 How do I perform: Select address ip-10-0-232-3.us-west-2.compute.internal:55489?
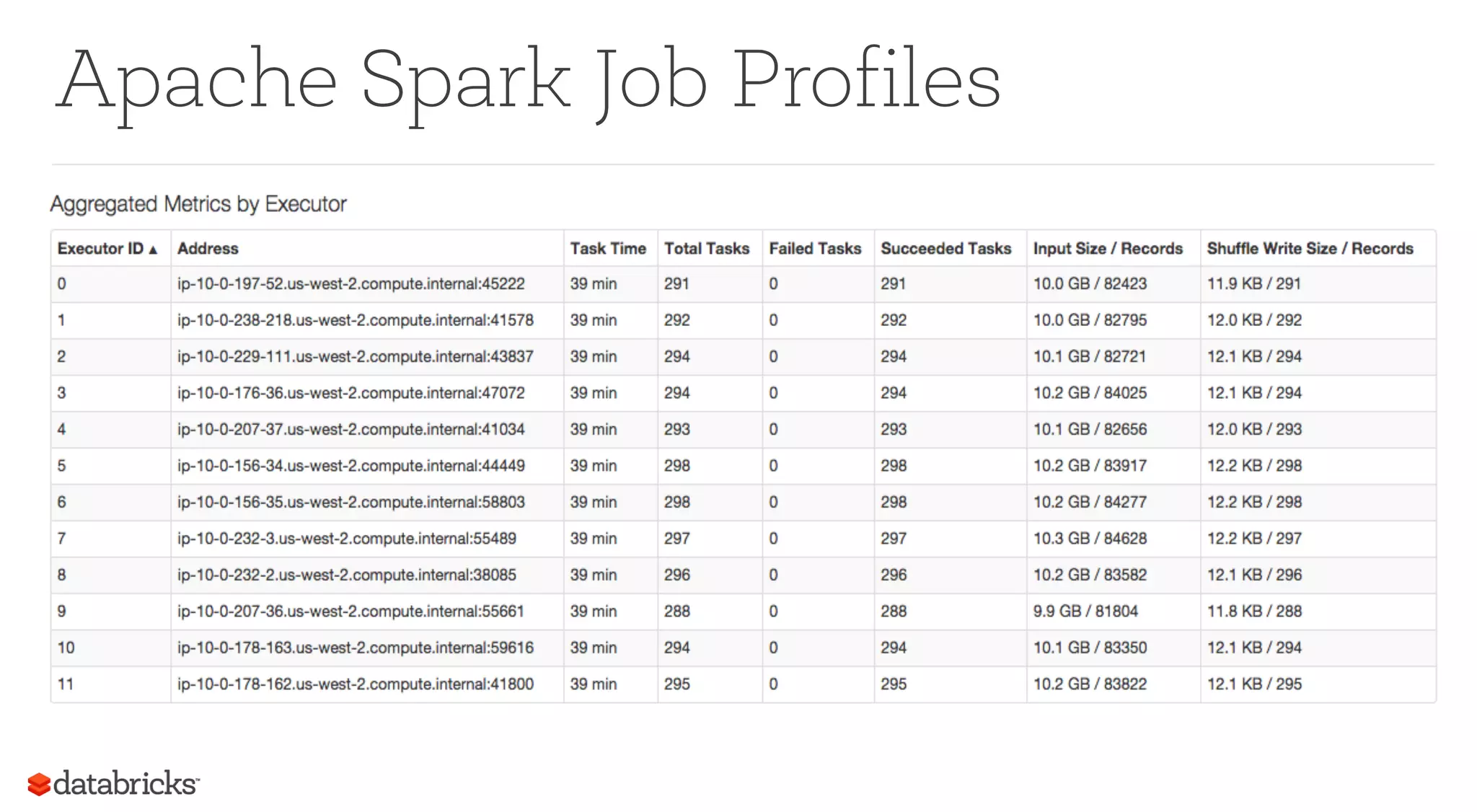[347, 539]
